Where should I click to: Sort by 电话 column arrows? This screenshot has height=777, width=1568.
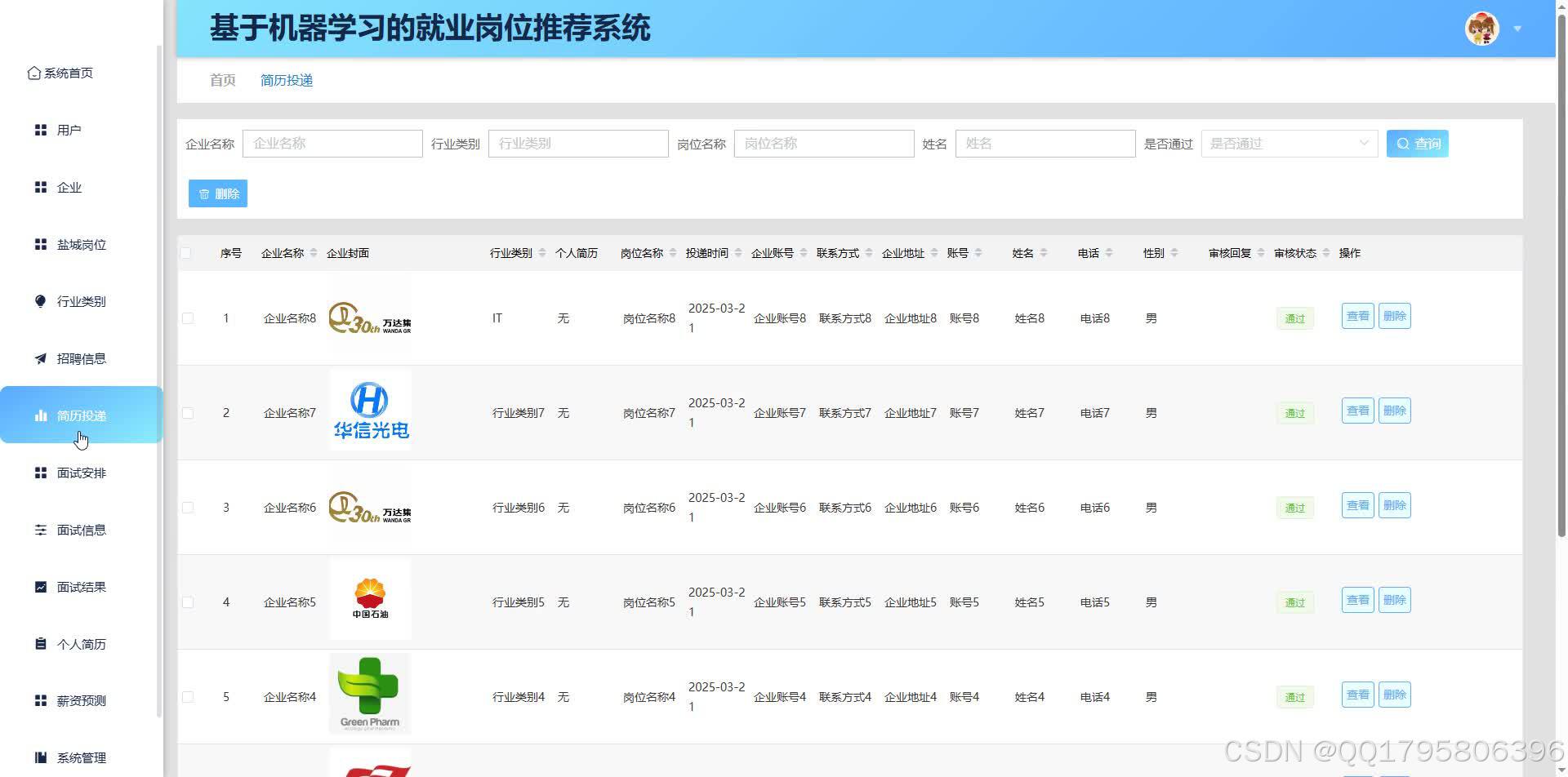coord(1109,253)
